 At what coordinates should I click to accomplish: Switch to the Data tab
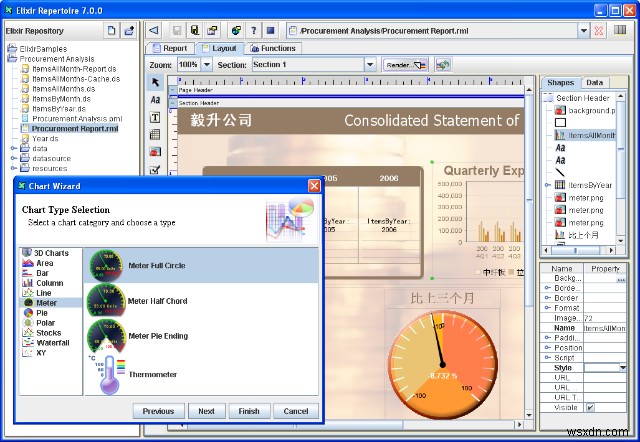[594, 82]
